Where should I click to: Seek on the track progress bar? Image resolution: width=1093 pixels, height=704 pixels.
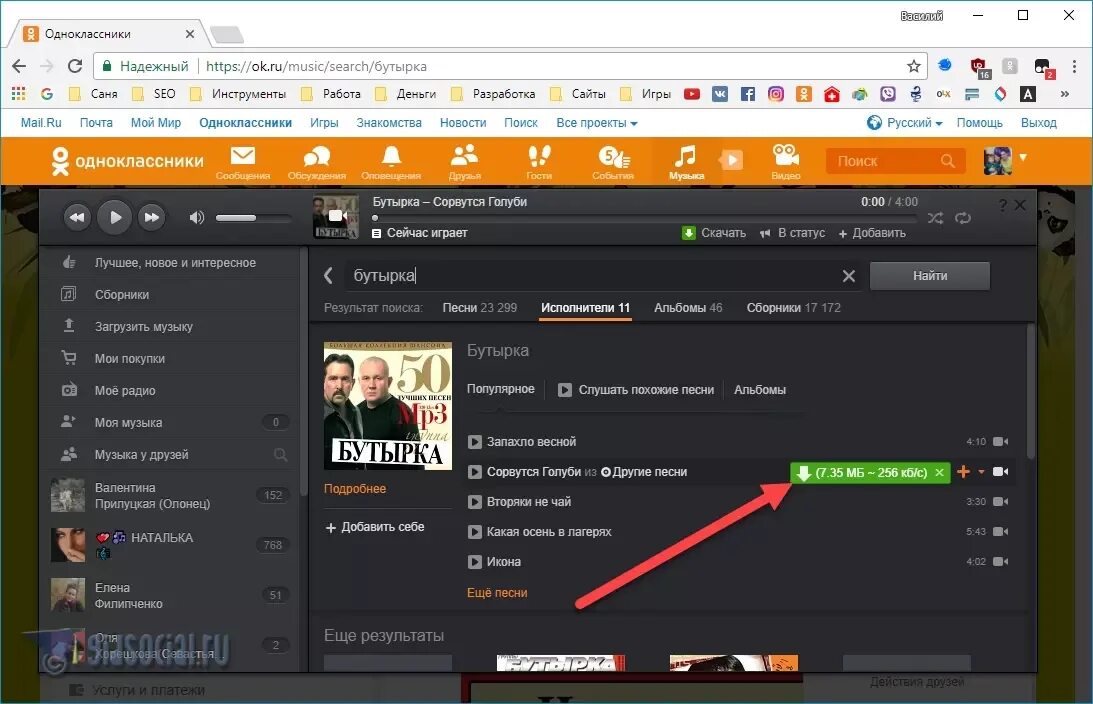645,218
